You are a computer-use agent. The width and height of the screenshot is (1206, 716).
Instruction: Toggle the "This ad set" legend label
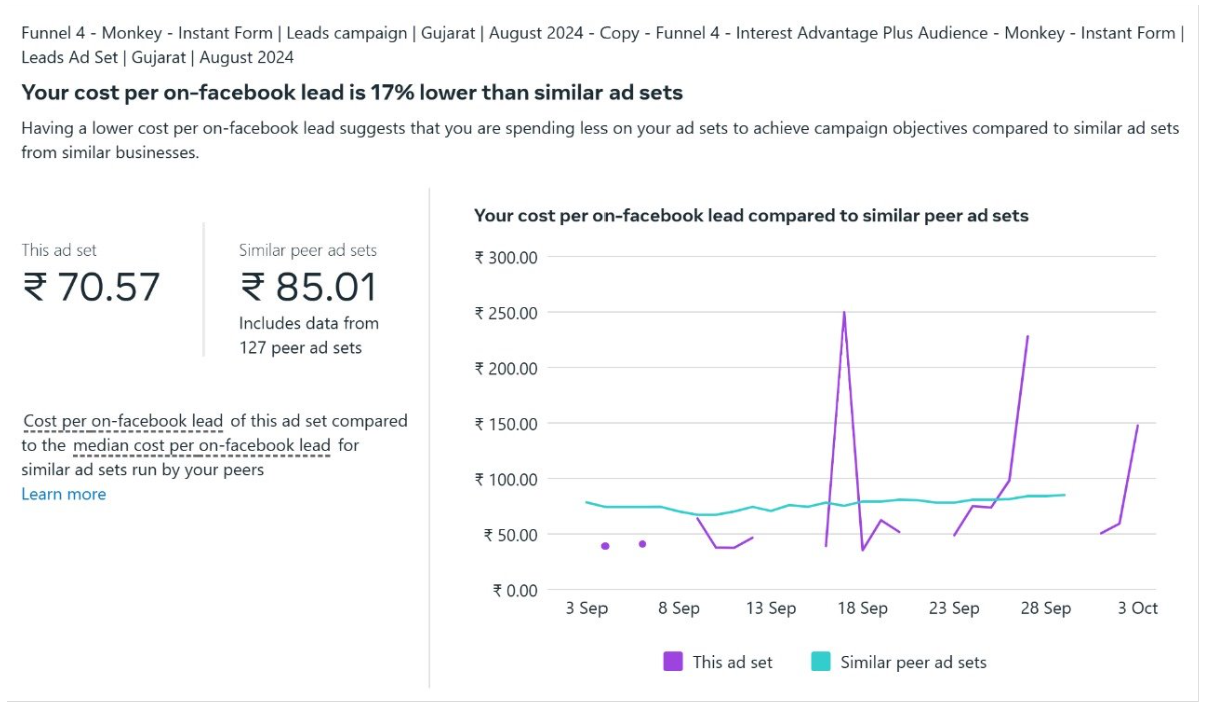click(x=732, y=662)
